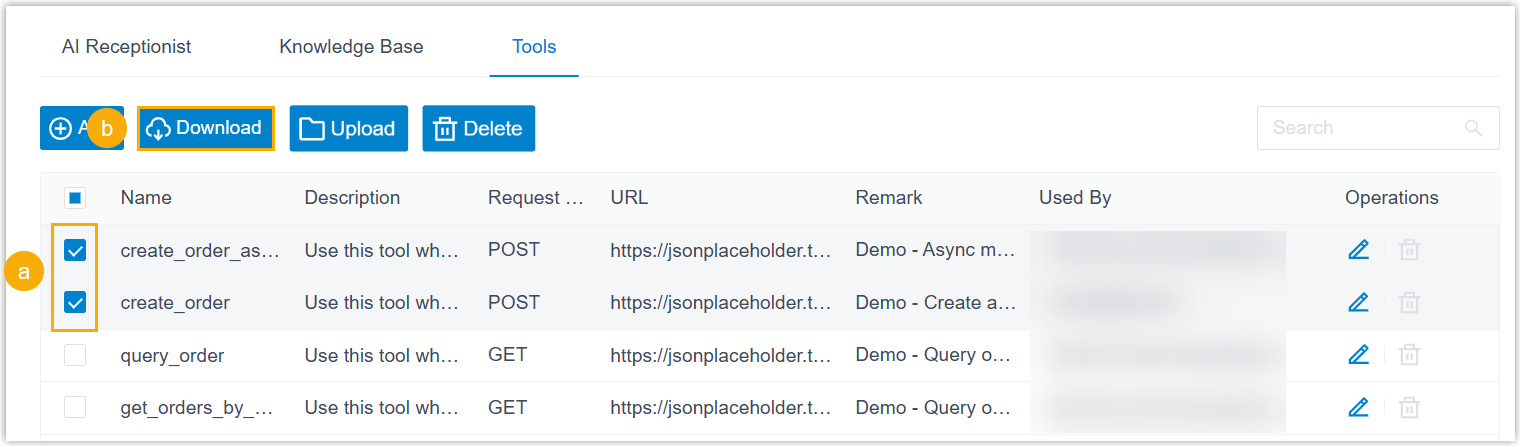Focus the Search input field
The height and width of the screenshot is (447, 1521).
(x=1378, y=128)
